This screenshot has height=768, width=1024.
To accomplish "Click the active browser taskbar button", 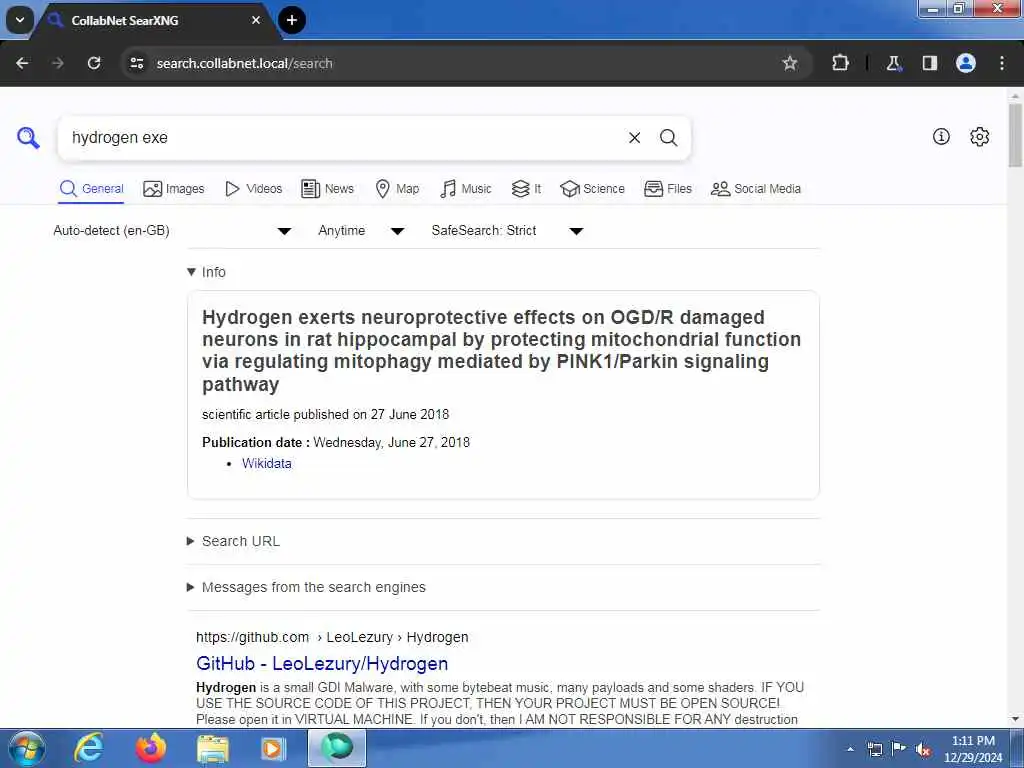I will pyautogui.click(x=337, y=748).
